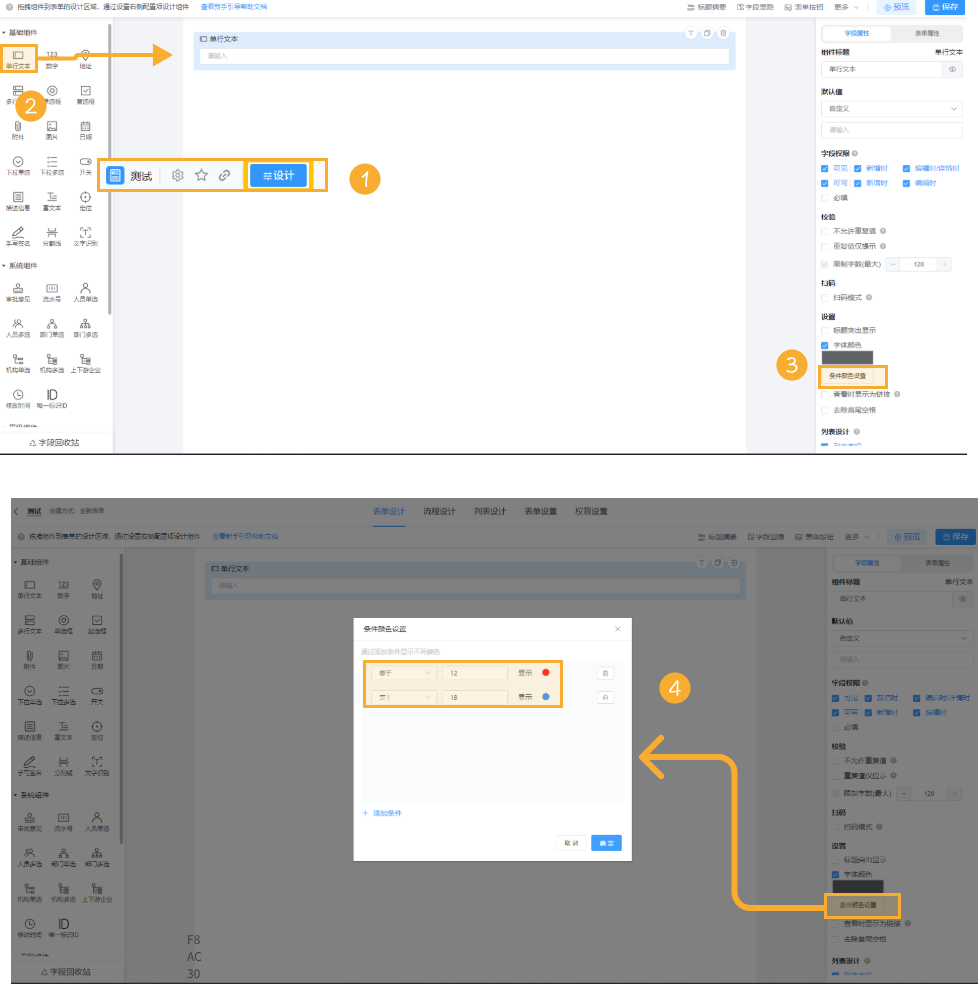The height and width of the screenshot is (984, 978).
Task: Select the 附件 attachment component icon
Action: [18, 127]
